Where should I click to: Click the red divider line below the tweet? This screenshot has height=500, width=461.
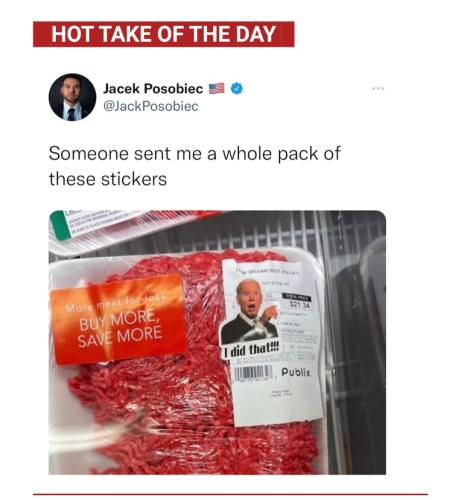(x=230, y=495)
